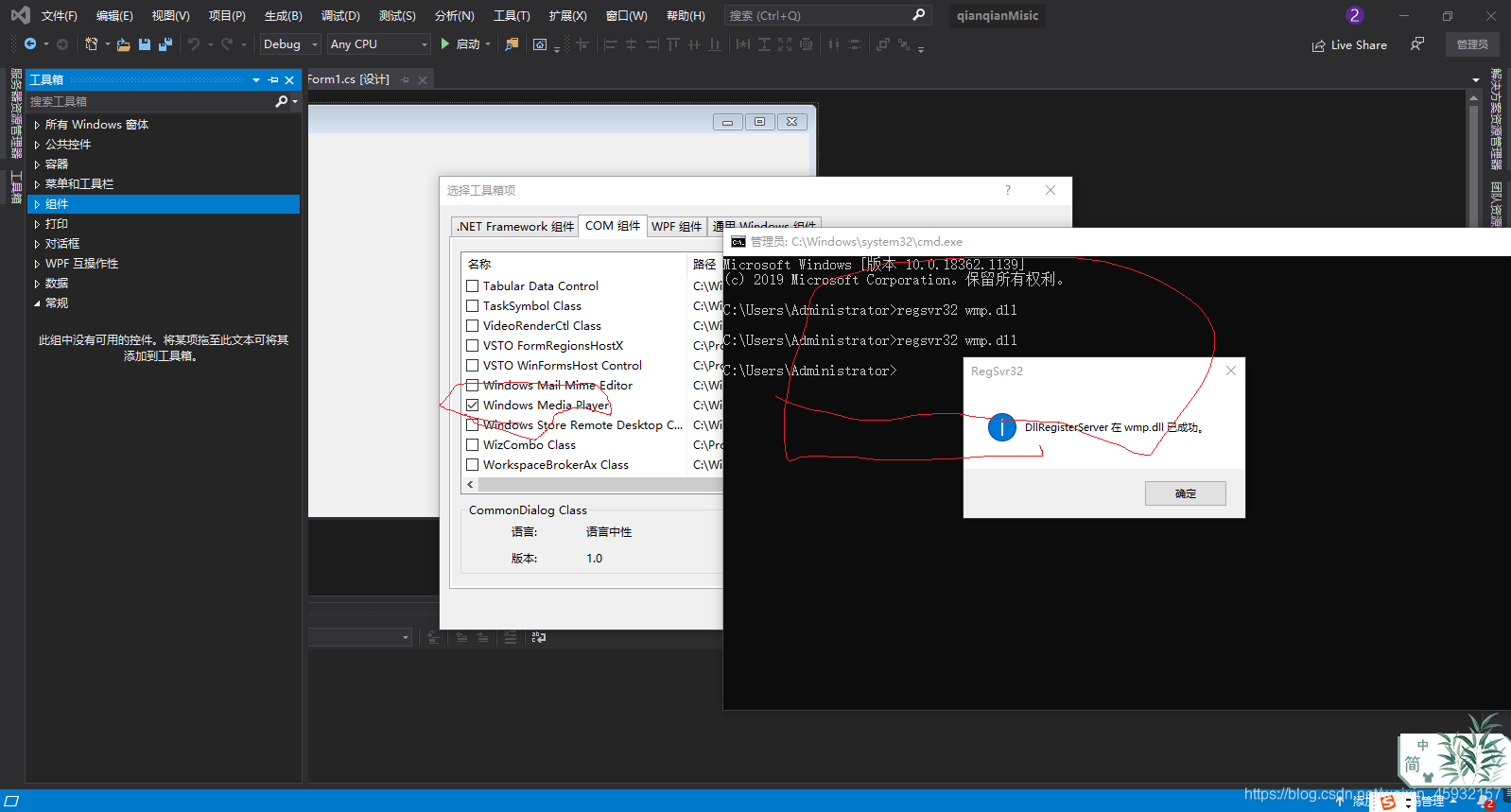Click the feedback icon near Live Share
Image resolution: width=1511 pixels, height=812 pixels.
(x=1416, y=44)
